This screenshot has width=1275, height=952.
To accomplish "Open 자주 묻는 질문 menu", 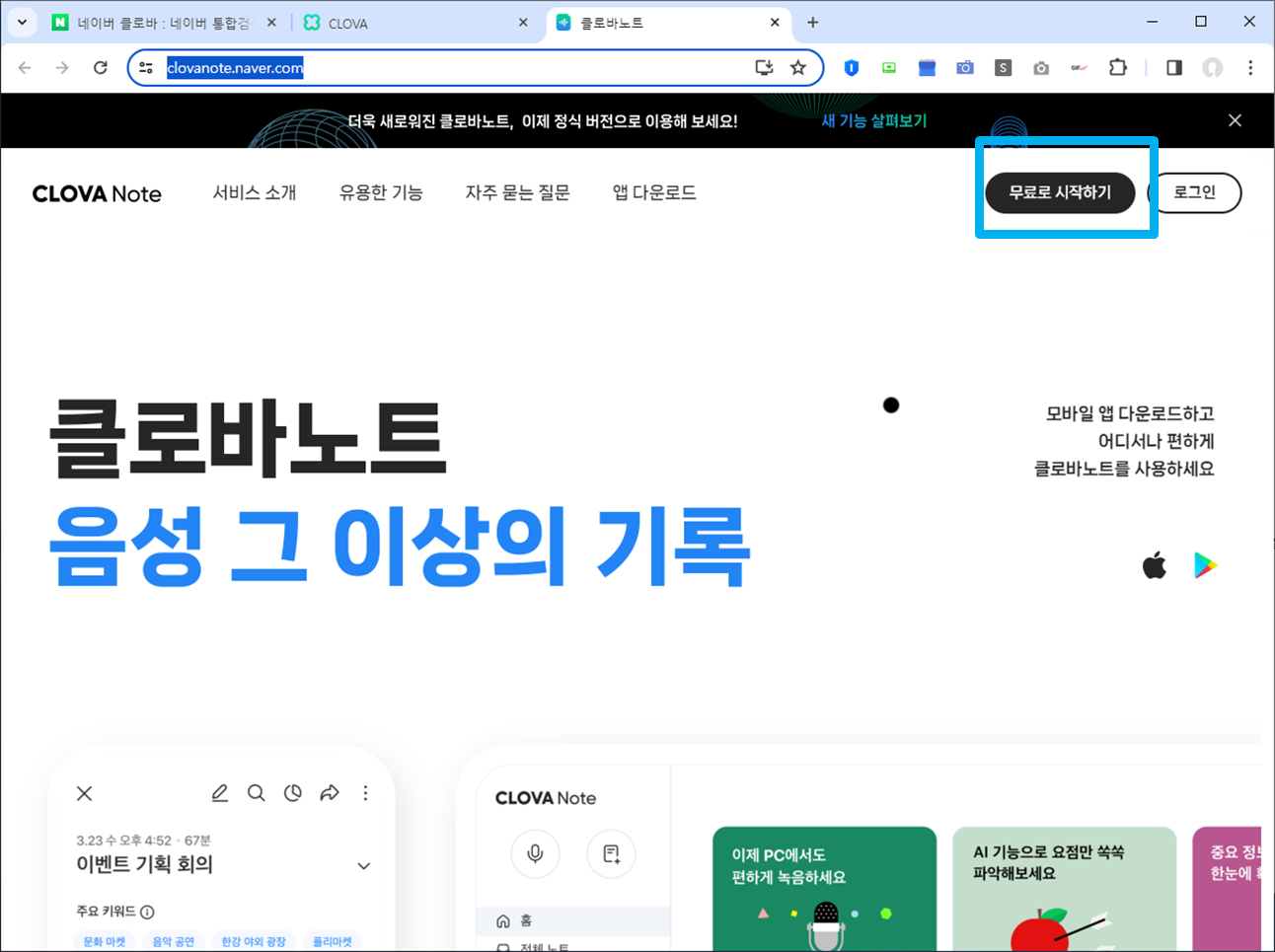I will [518, 192].
